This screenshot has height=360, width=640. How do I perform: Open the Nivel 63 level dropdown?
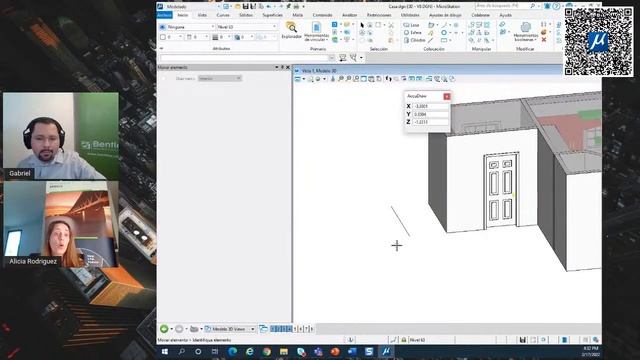coord(247,27)
